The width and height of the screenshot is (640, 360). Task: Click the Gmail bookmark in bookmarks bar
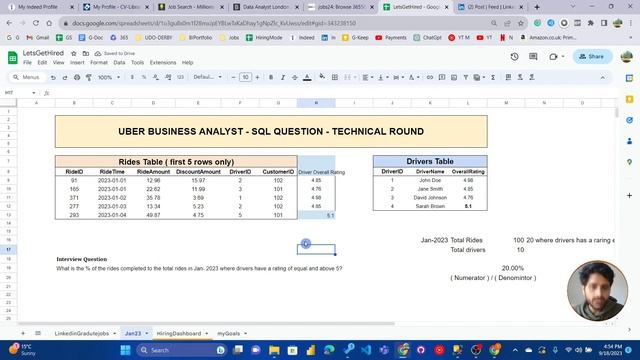coord(38,38)
